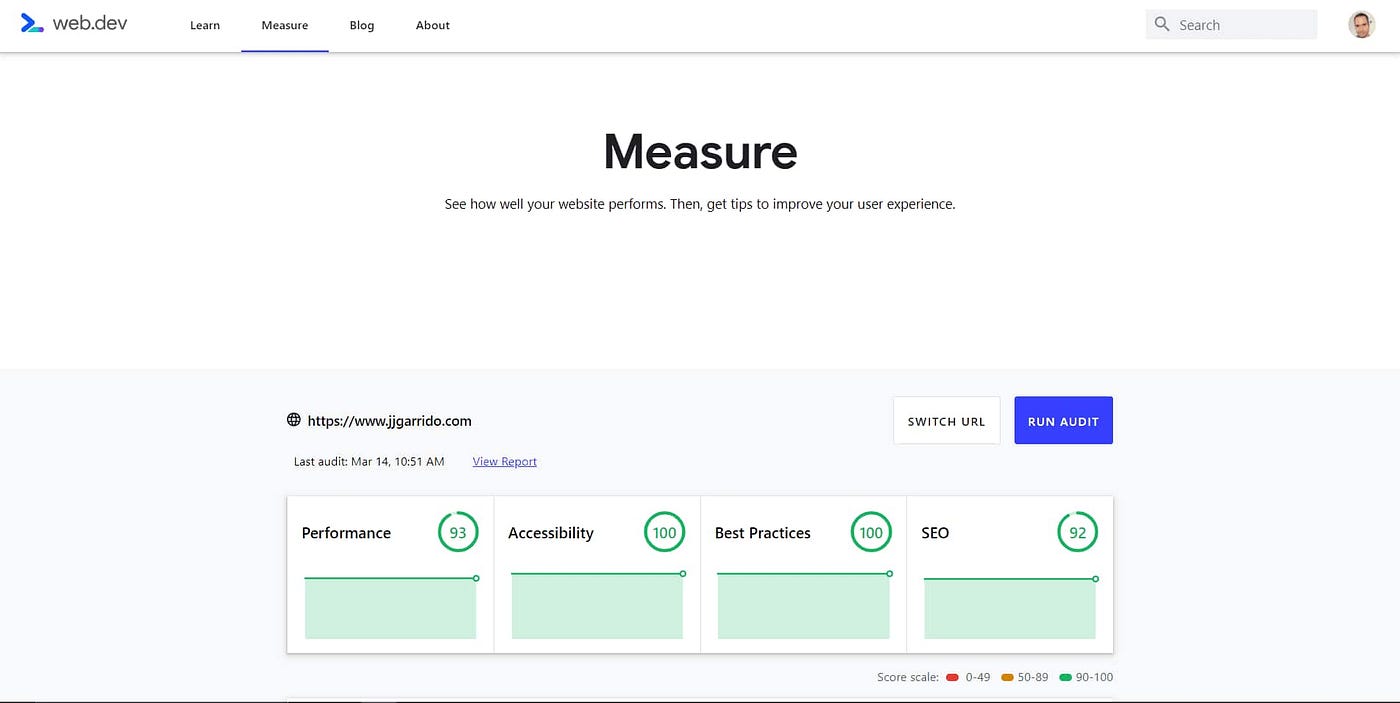
Task: Click the Accessibility history chart
Action: (x=597, y=604)
